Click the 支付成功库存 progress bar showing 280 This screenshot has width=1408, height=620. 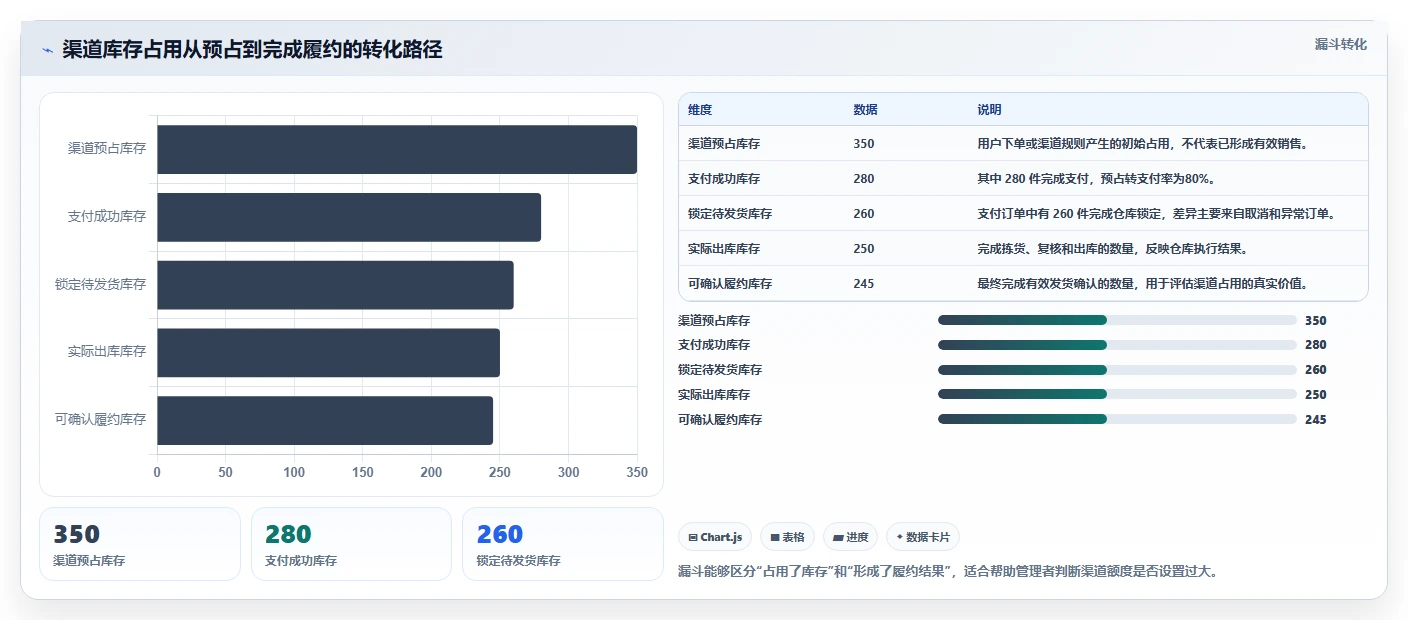coord(1117,345)
